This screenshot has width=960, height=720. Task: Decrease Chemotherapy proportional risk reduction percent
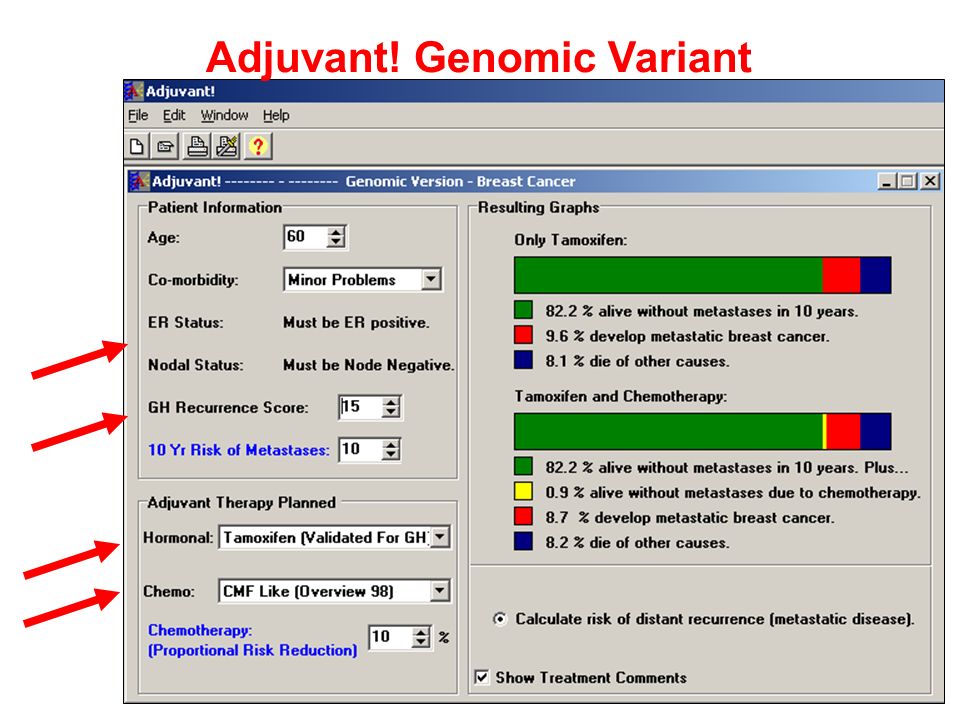point(421,642)
